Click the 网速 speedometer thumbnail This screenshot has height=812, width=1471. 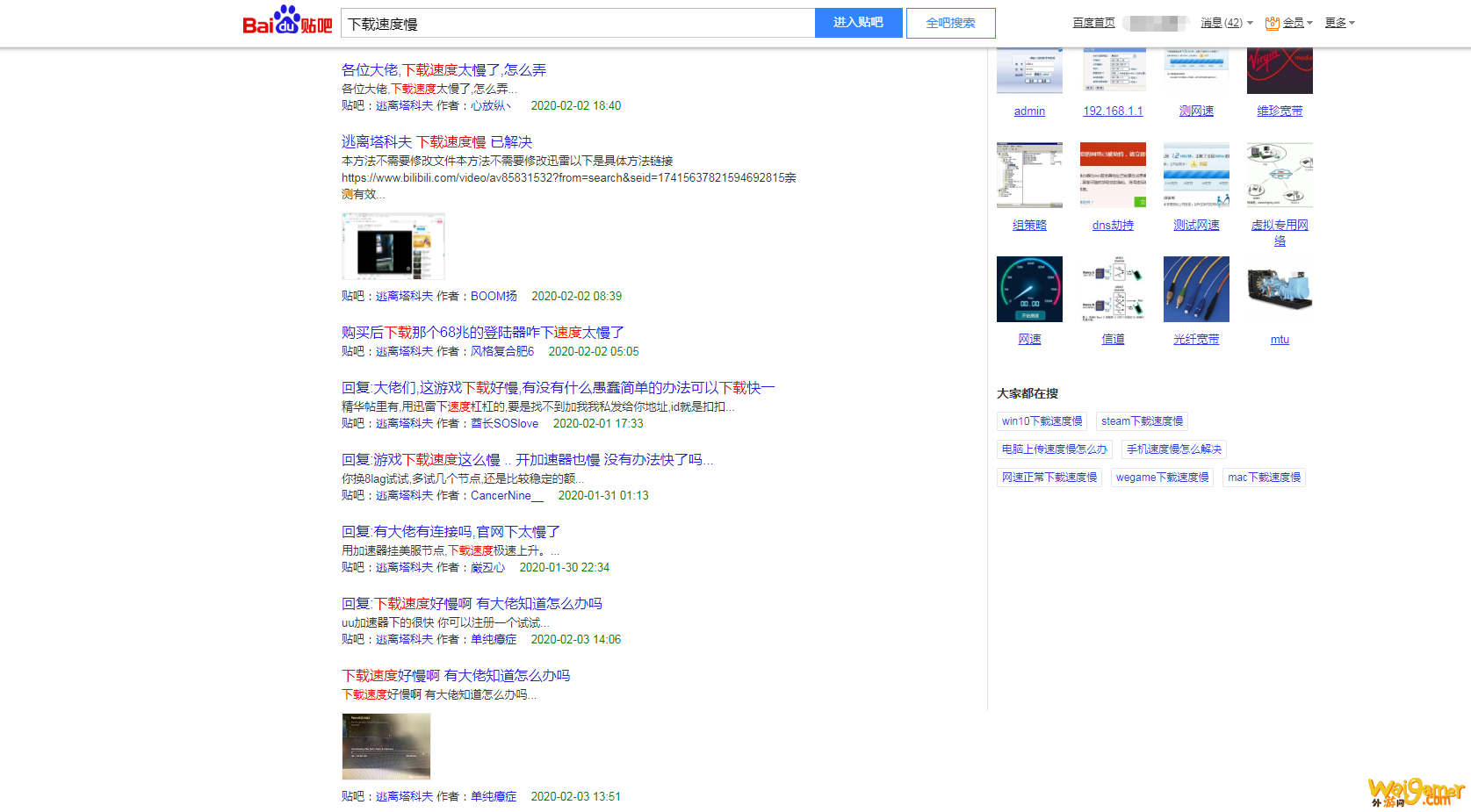(x=1029, y=289)
